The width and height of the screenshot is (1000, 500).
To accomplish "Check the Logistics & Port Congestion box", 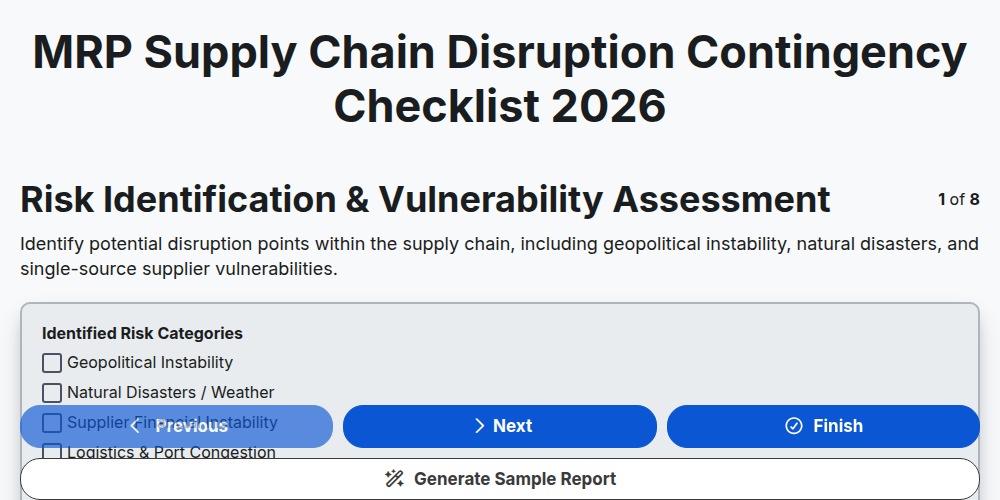I will click(52, 452).
